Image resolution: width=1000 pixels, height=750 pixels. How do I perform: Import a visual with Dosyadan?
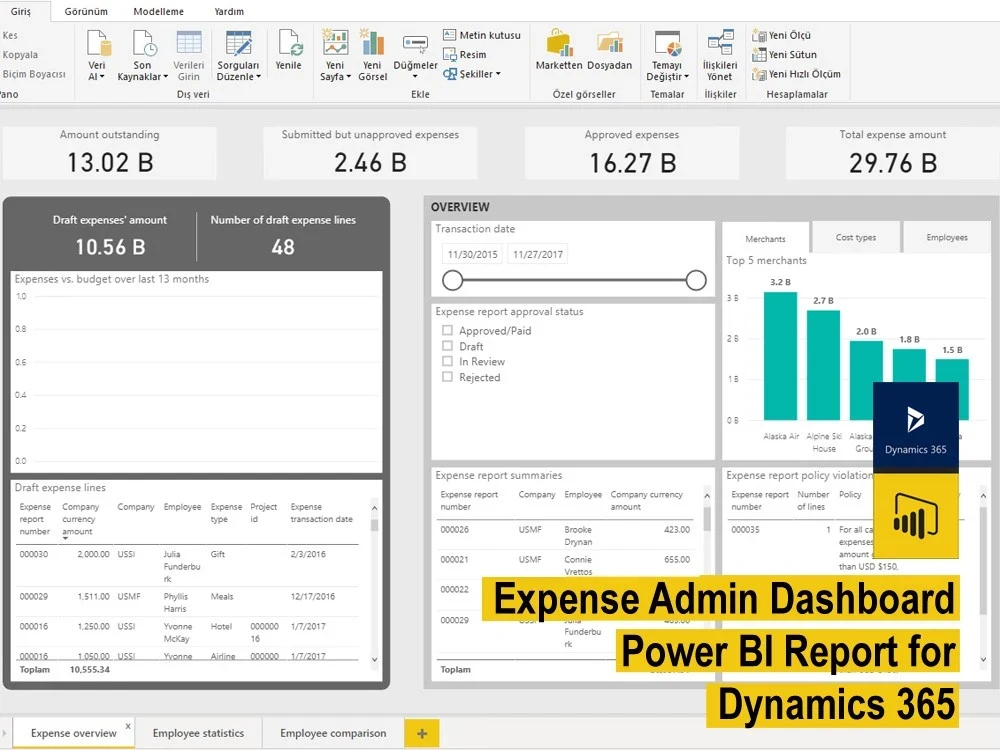611,50
